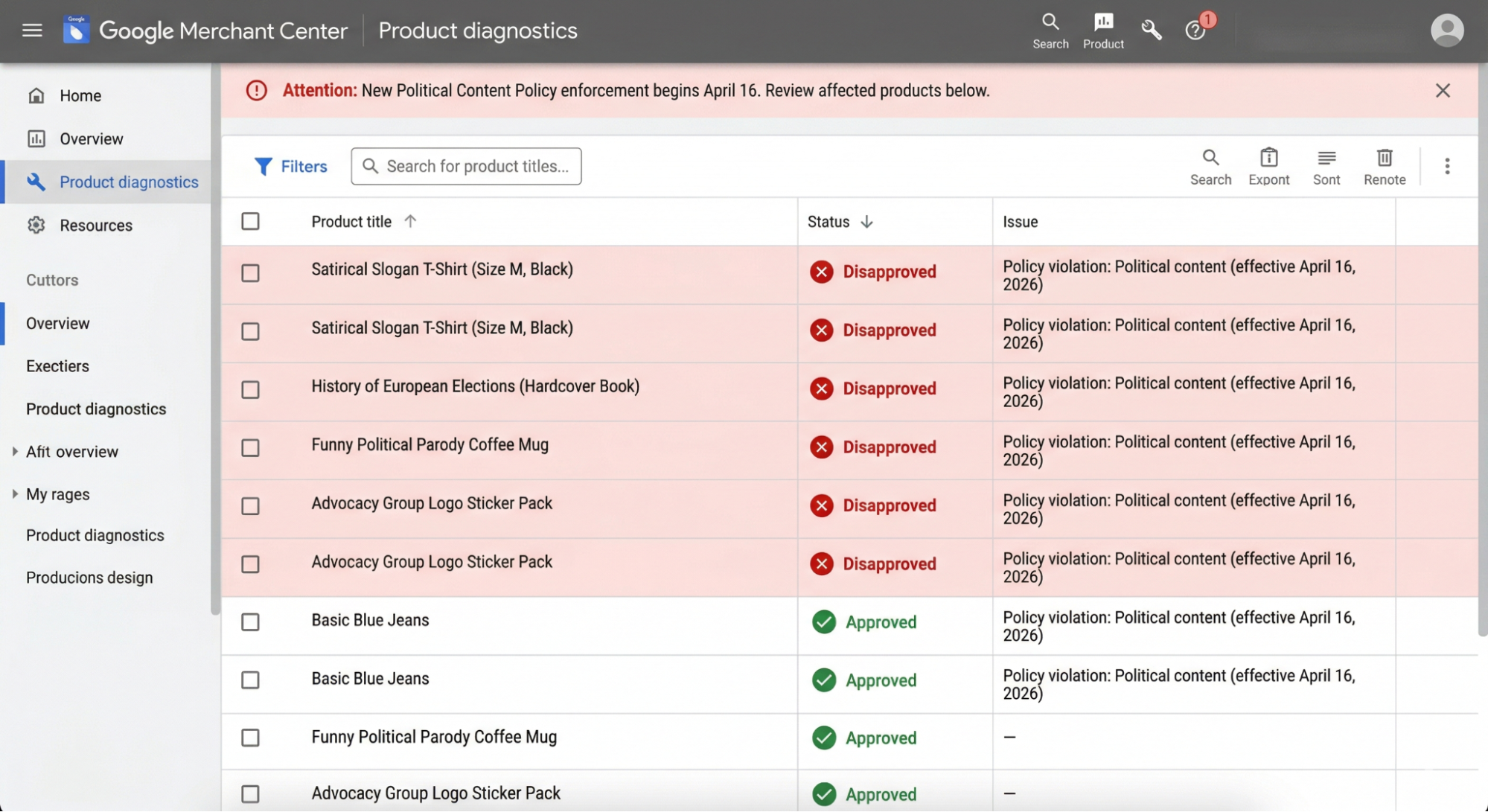This screenshot has width=1488, height=812.
Task: Click the Sont lines icon in toolbar
Action: 1326,166
